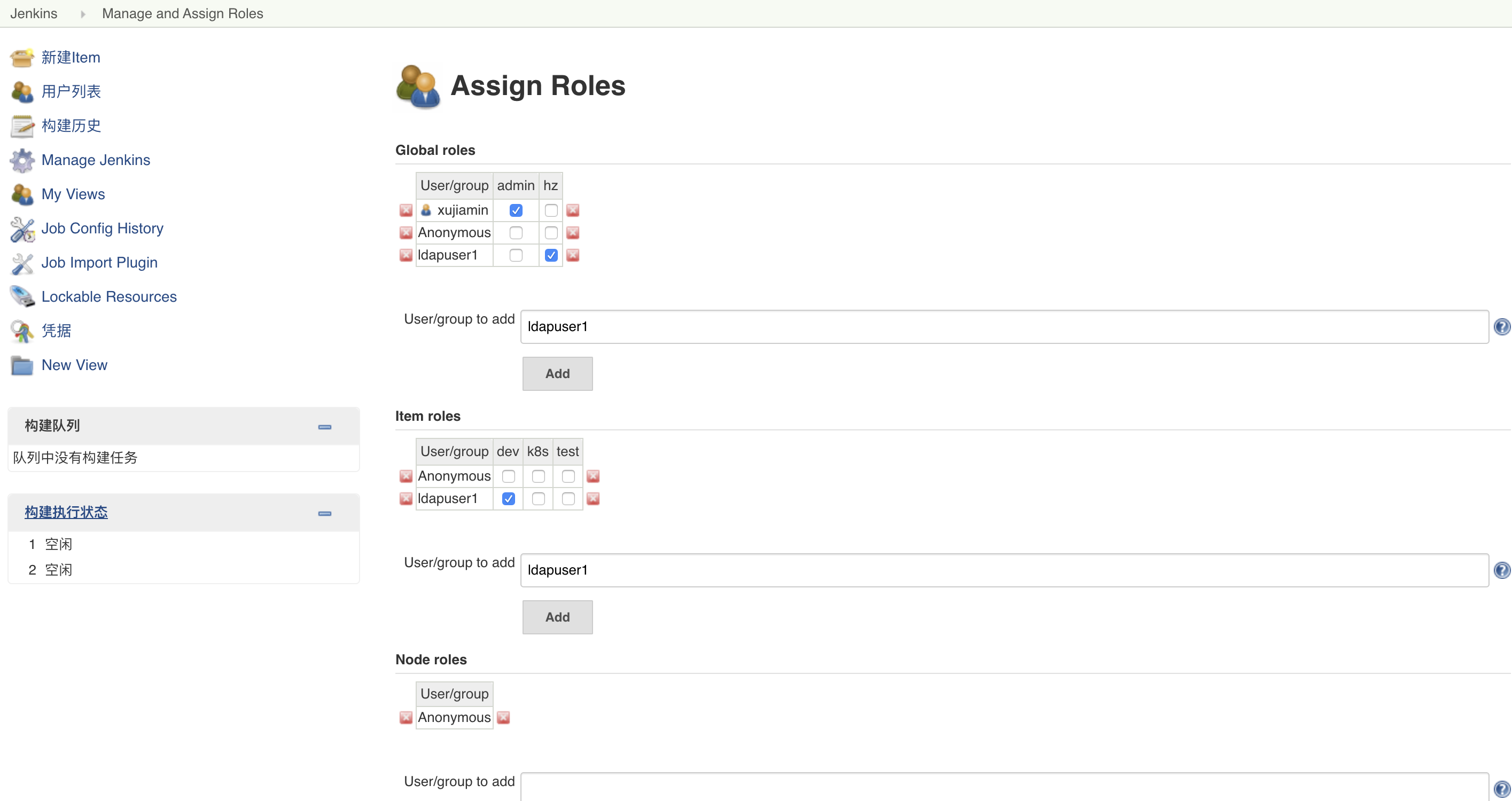
Task: Open New View from the sidebar
Action: tap(74, 364)
